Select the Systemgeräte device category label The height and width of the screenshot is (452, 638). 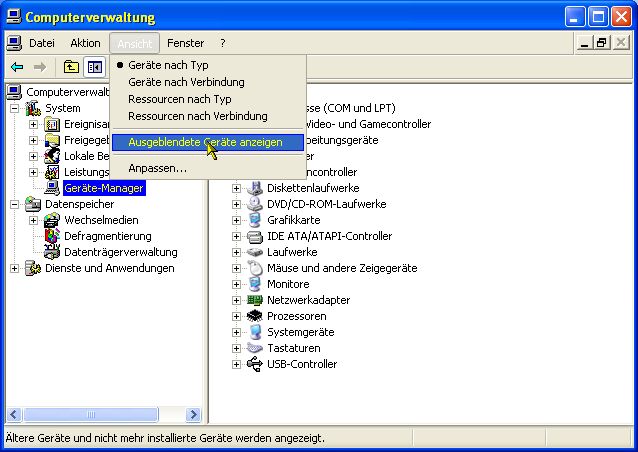click(301, 332)
